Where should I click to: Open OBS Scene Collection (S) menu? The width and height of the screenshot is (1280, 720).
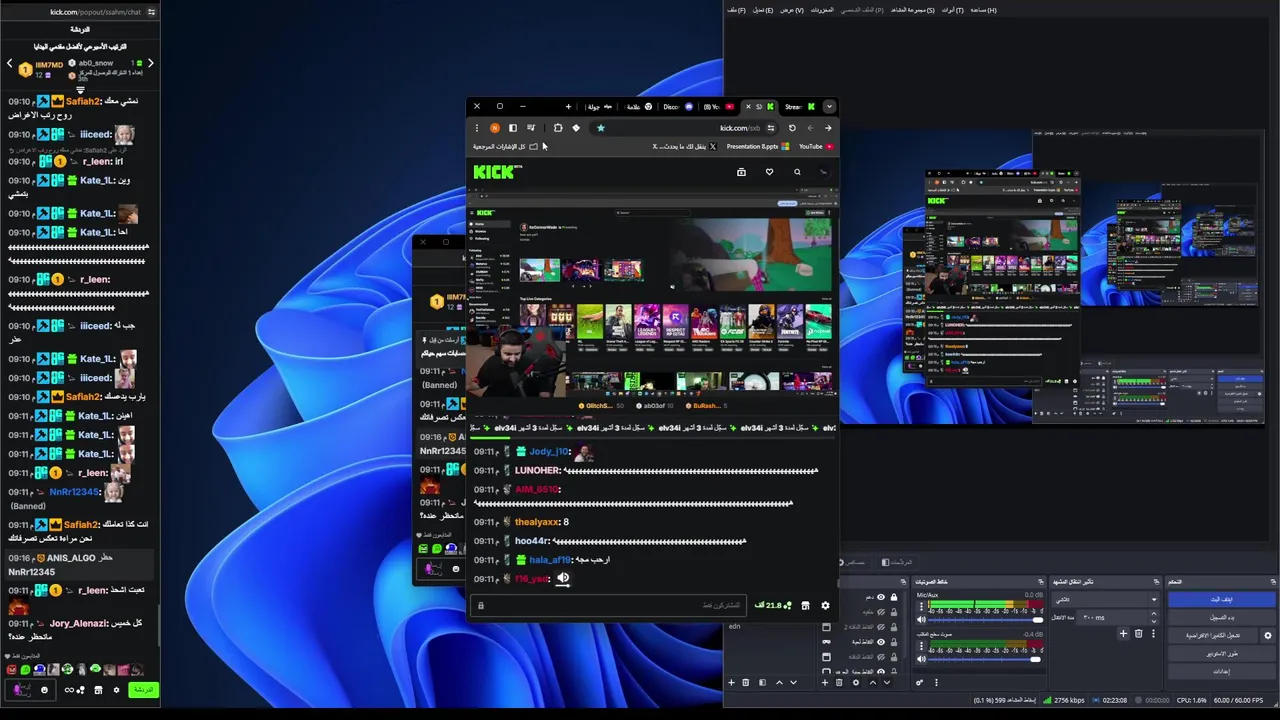click(913, 10)
